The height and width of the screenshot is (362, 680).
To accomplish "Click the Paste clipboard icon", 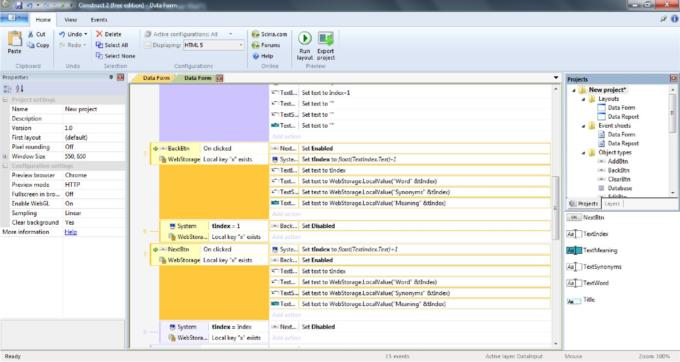I will pyautogui.click(x=14, y=39).
